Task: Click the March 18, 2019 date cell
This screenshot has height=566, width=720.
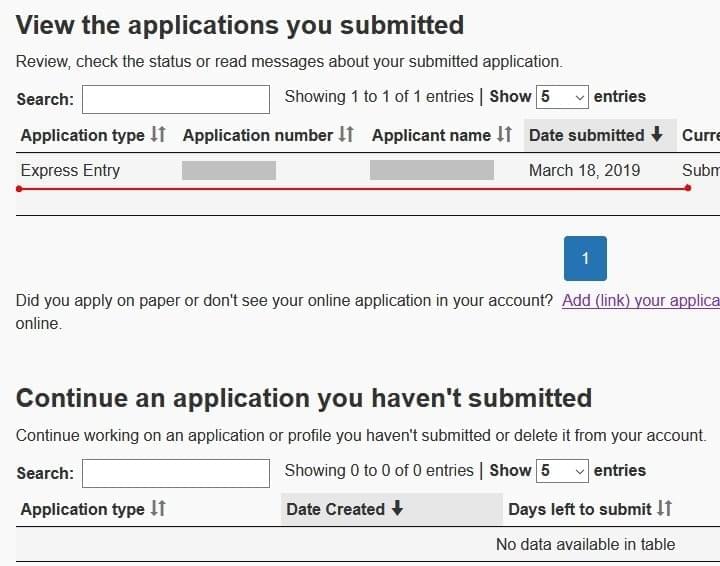Action: (x=584, y=171)
